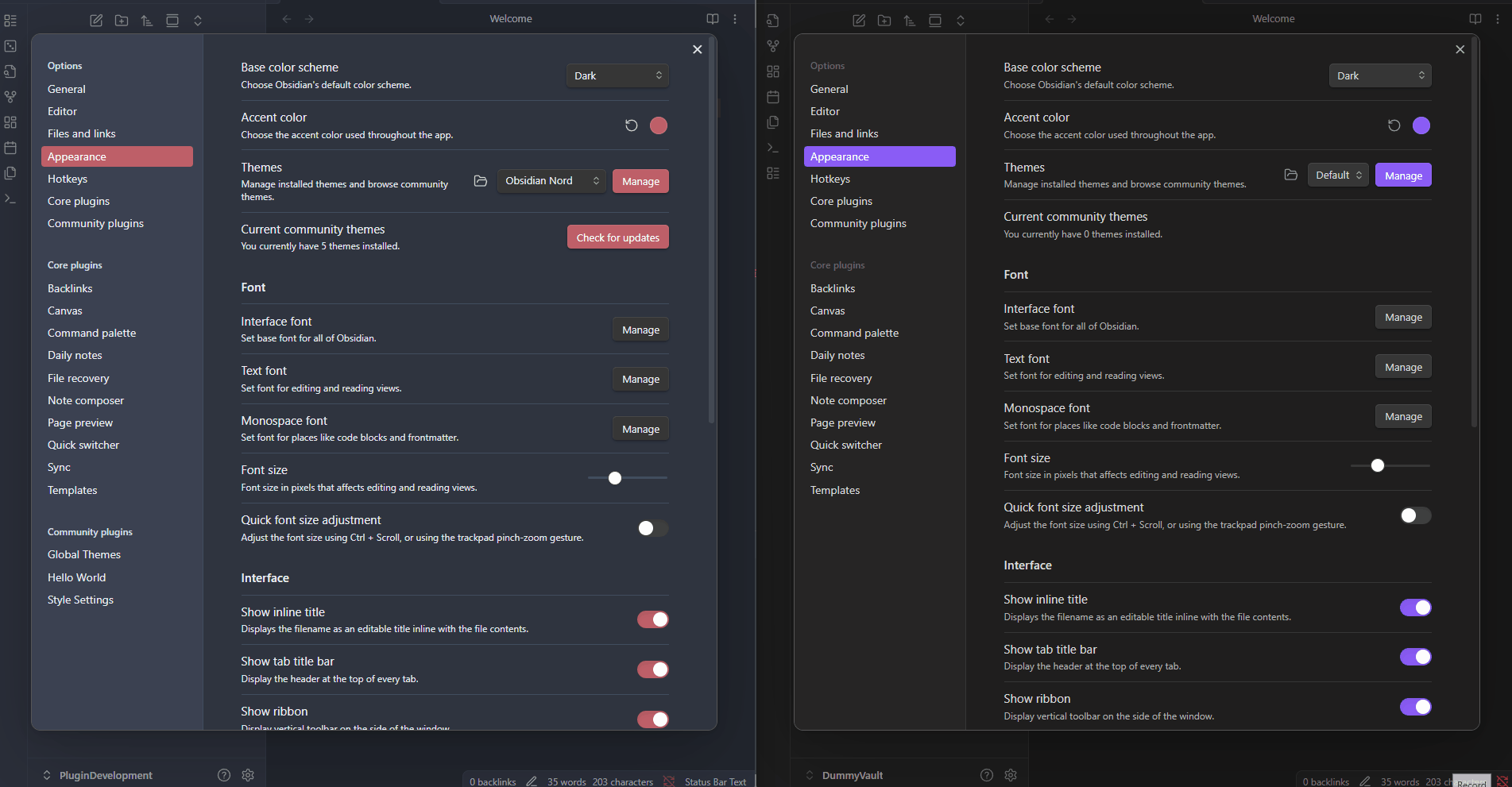Reset the red accent color to default

[x=631, y=125]
